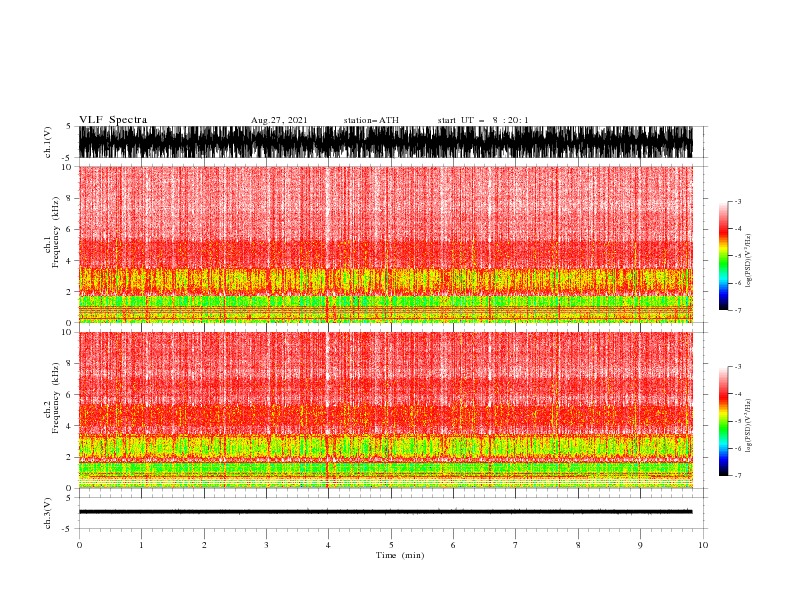Select the "start UT = 8 :20: 1" text
Screen dimensions: 792x612
pyautogui.click(x=483, y=120)
